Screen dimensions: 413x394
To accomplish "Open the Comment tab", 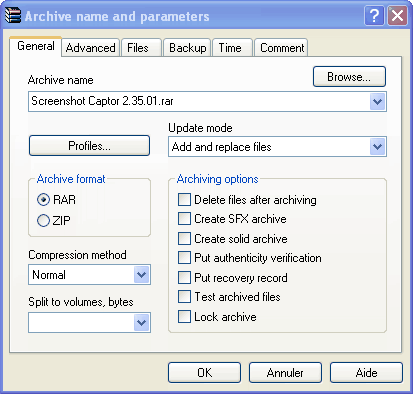I will [x=281, y=48].
